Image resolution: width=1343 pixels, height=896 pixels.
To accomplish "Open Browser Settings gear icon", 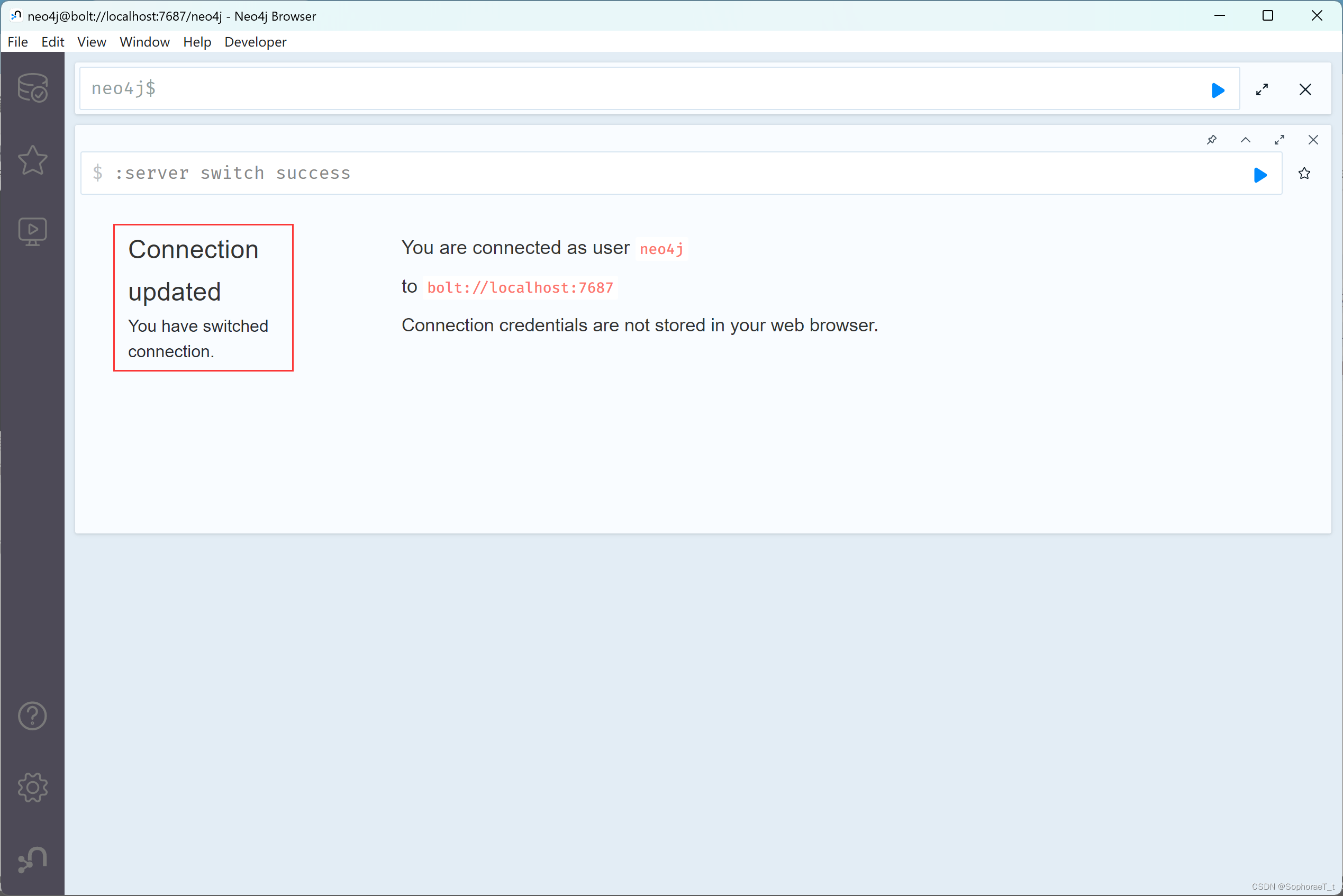I will [x=32, y=788].
